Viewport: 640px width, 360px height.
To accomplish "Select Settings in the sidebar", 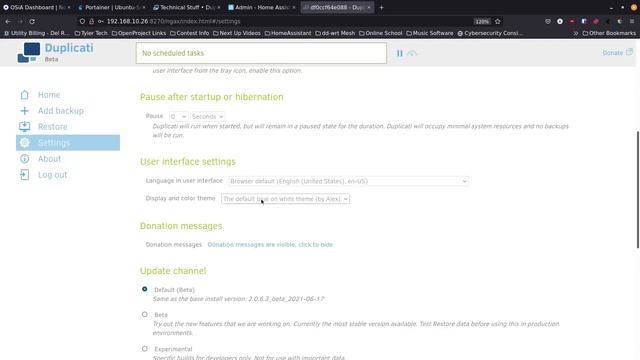I will click(x=68, y=143).
